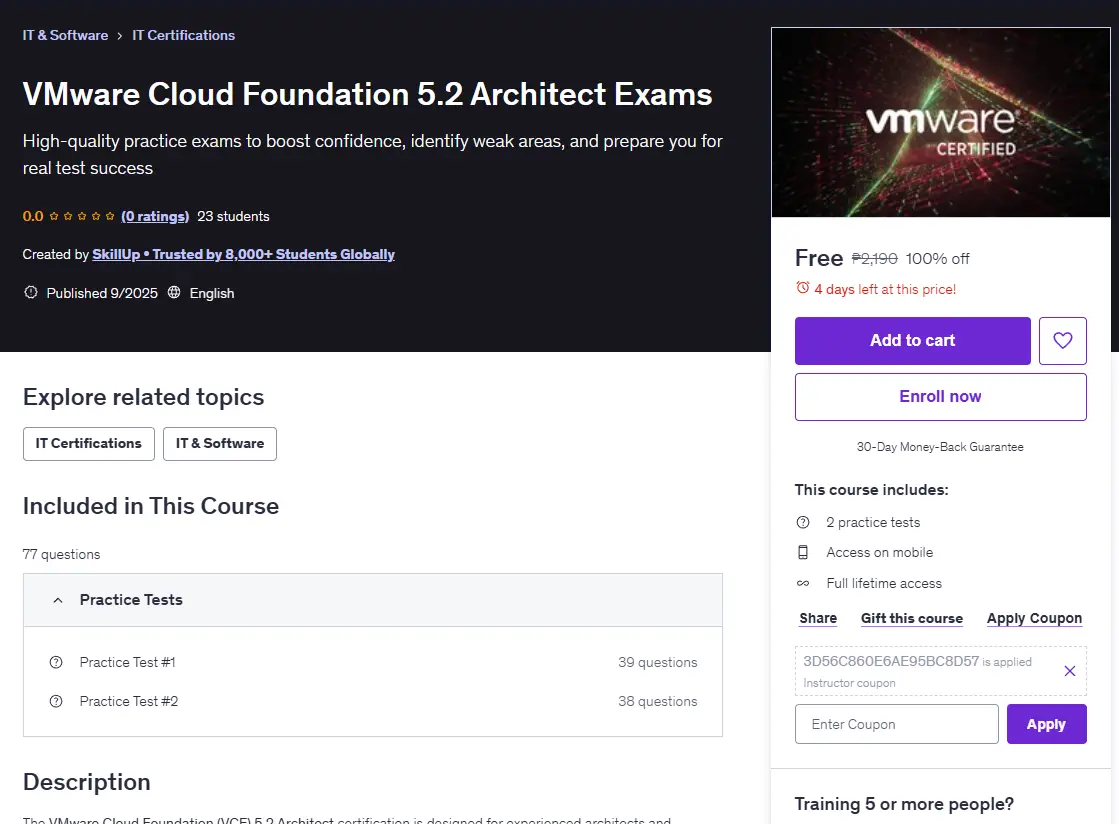Open the (0 ratings) link
The width and height of the screenshot is (1119, 824).
155,216
